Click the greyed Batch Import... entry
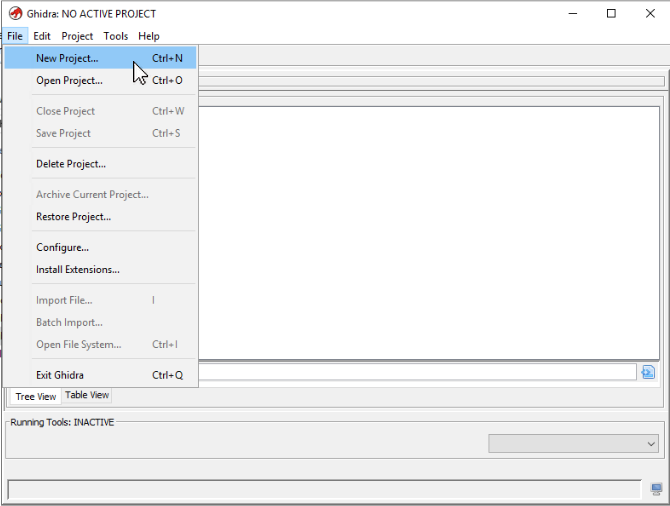This screenshot has height=506, width=670. click(x=100, y=323)
